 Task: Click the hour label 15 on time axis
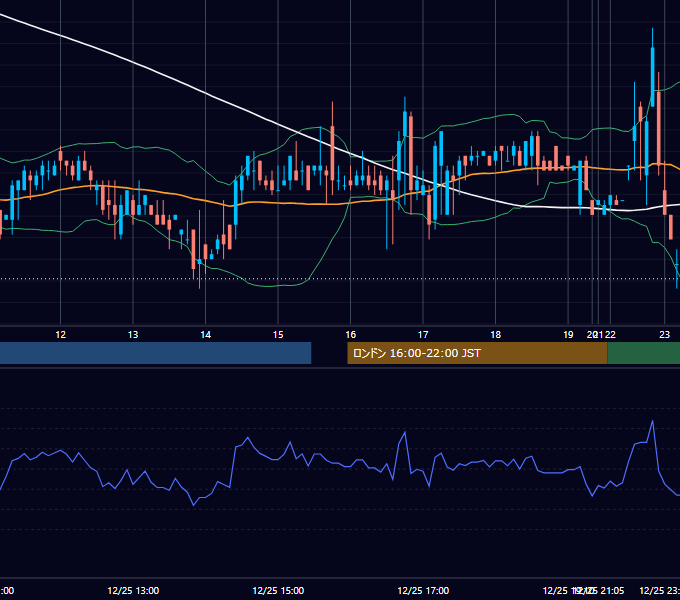point(278,335)
